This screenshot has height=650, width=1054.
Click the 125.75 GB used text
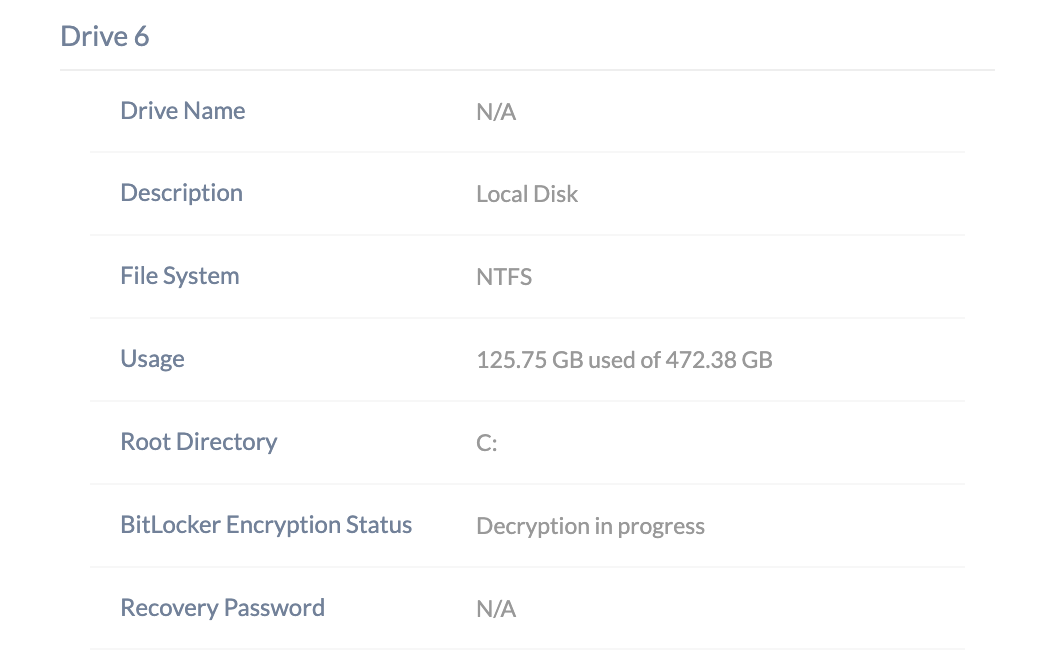(x=557, y=360)
